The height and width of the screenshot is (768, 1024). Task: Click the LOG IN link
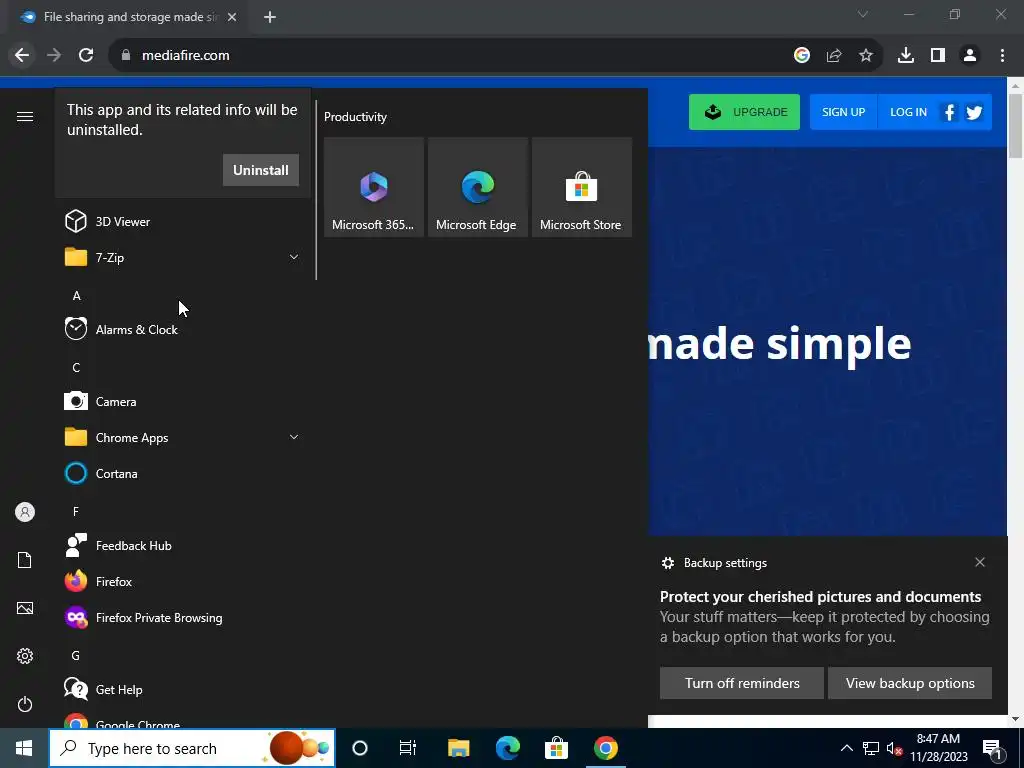908,112
